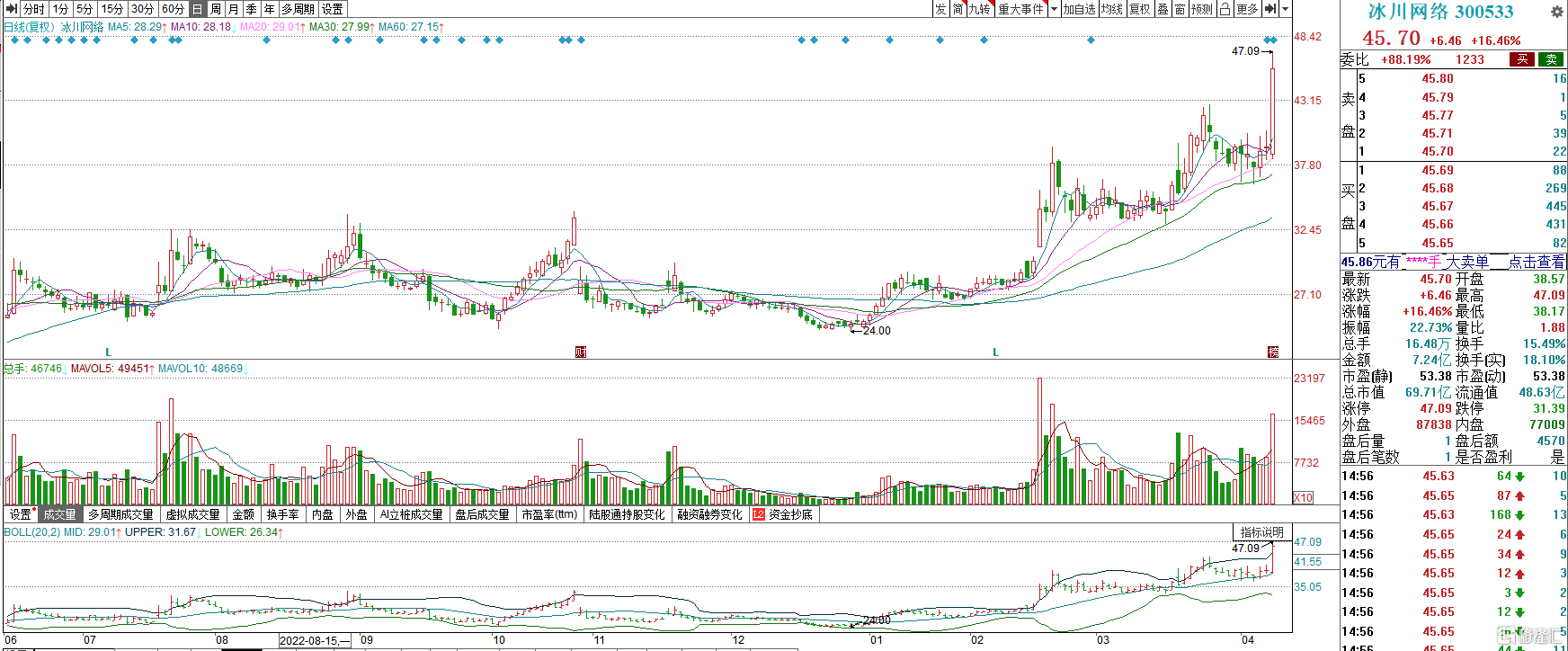Viewport: 1568px width, 651px height.
Task: Expand the far-right toolbar dropdown arrow
Action: (x=1286, y=9)
